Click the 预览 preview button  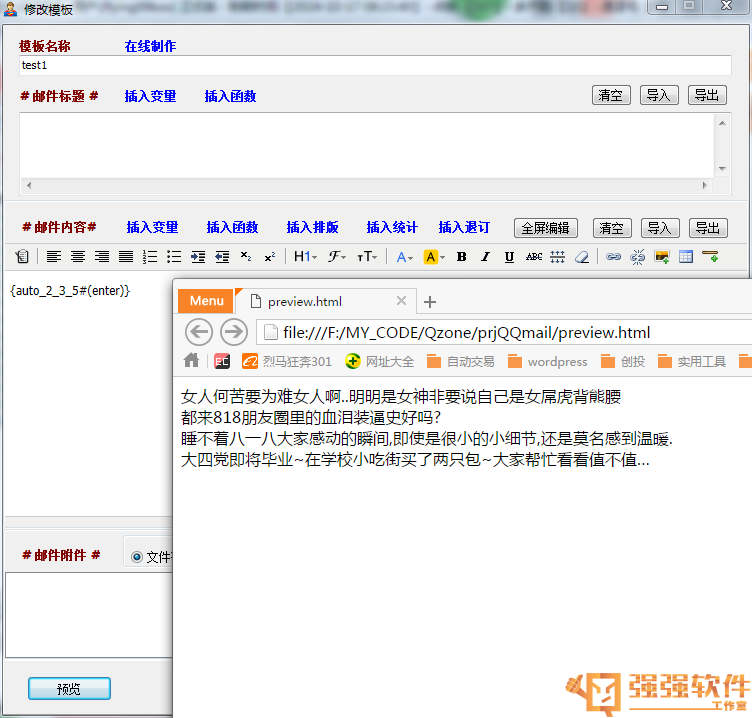(x=69, y=689)
